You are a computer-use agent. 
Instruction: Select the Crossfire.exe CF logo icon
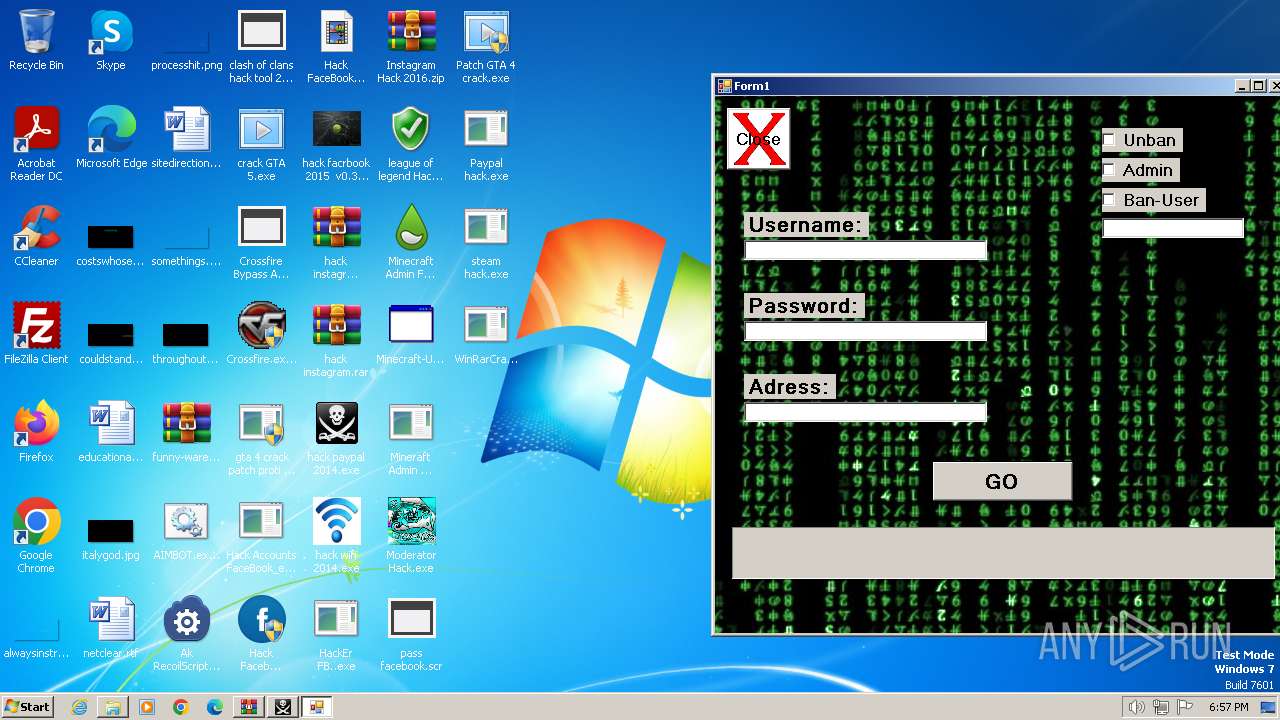pos(261,335)
